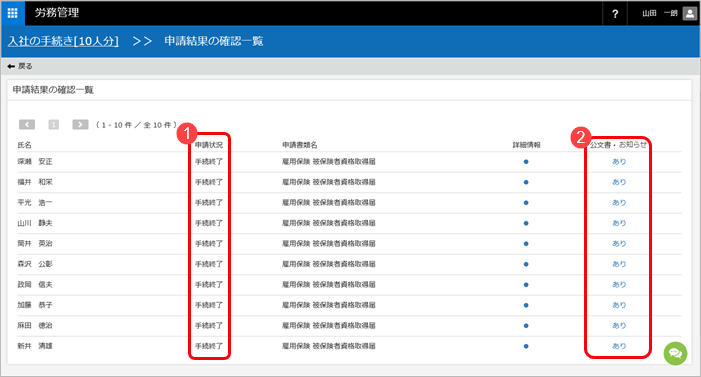This screenshot has height=377, width=701.
Task: Click the name 筒井 英治
Action: tap(35, 244)
